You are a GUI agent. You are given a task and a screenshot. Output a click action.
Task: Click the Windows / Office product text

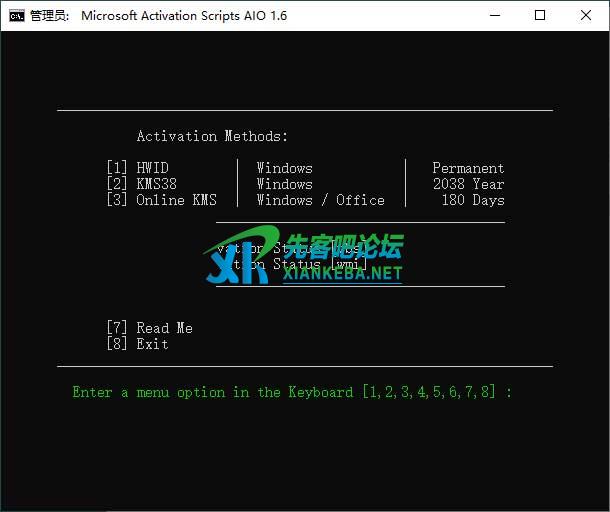pyautogui.click(x=320, y=200)
